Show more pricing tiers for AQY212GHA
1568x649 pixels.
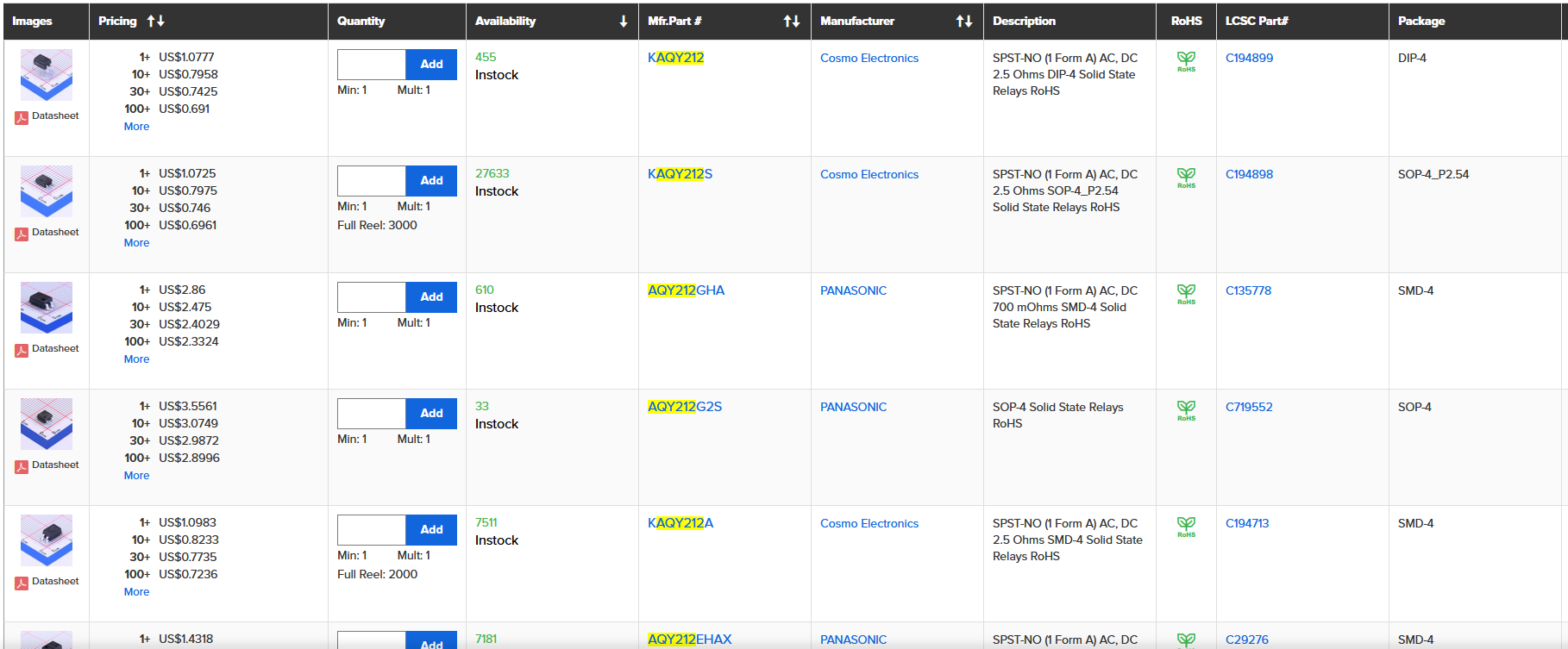136,359
